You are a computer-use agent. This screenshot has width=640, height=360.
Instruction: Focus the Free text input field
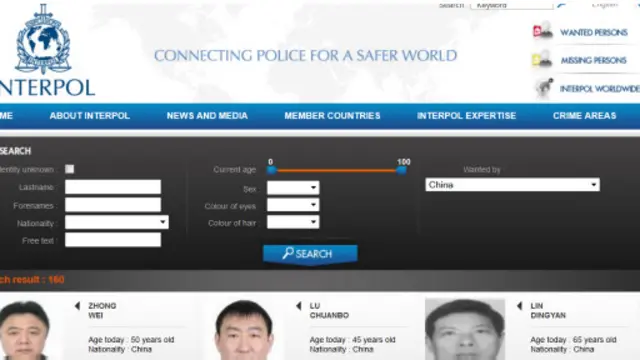[113, 240]
